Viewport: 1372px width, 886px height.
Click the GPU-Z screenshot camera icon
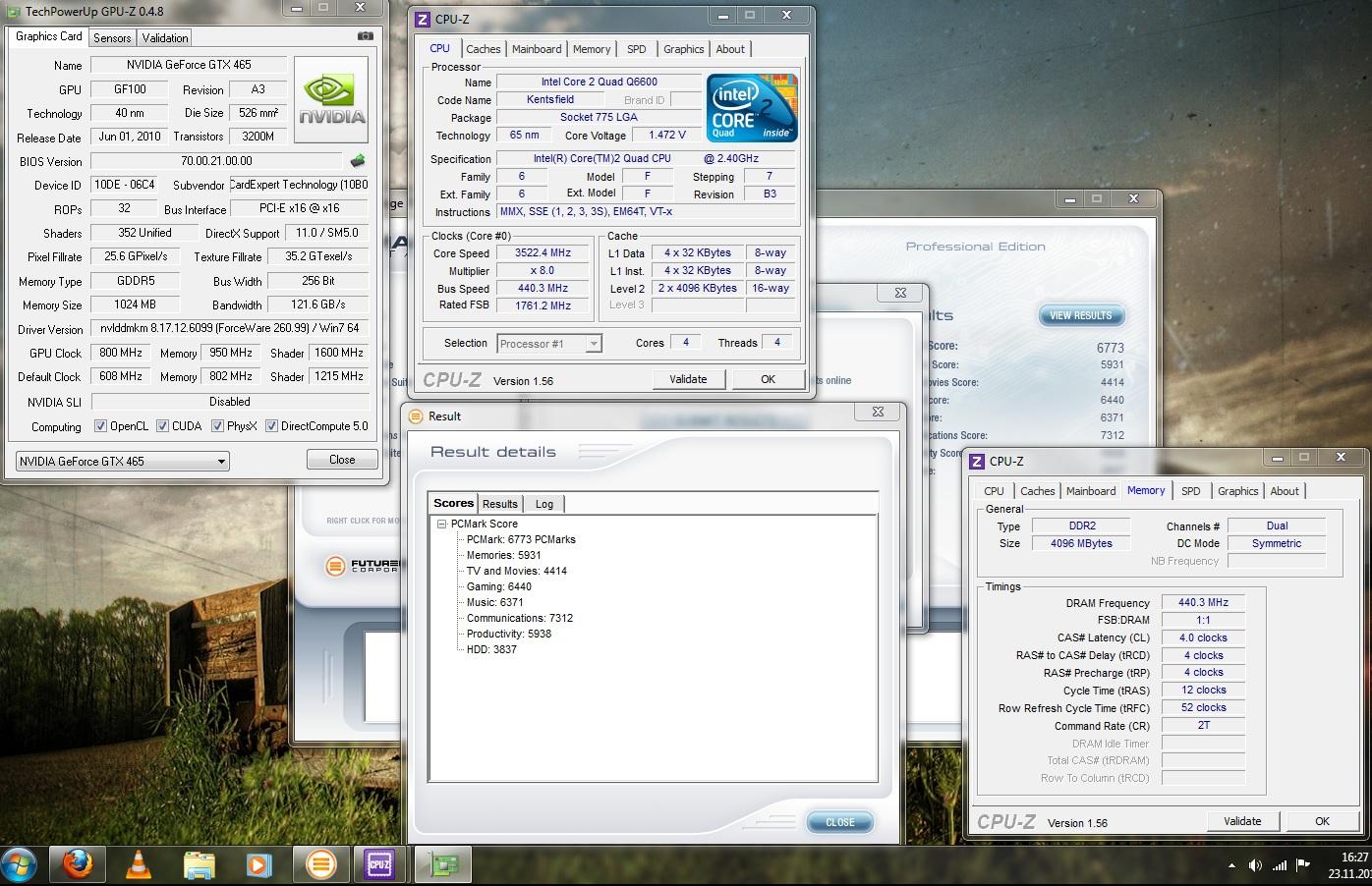(365, 36)
